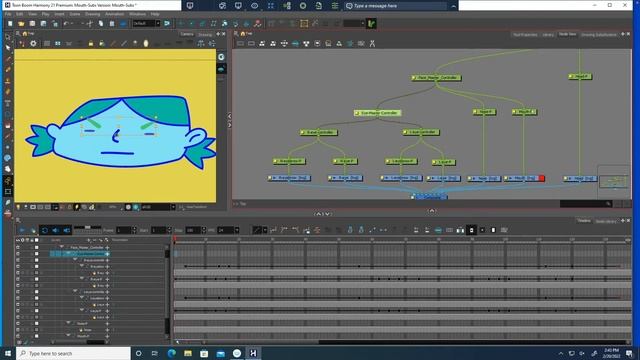Select the Hand grabber tool in left toolbar
Image resolution: width=640 pixels, height=360 pixels.
click(x=8, y=169)
